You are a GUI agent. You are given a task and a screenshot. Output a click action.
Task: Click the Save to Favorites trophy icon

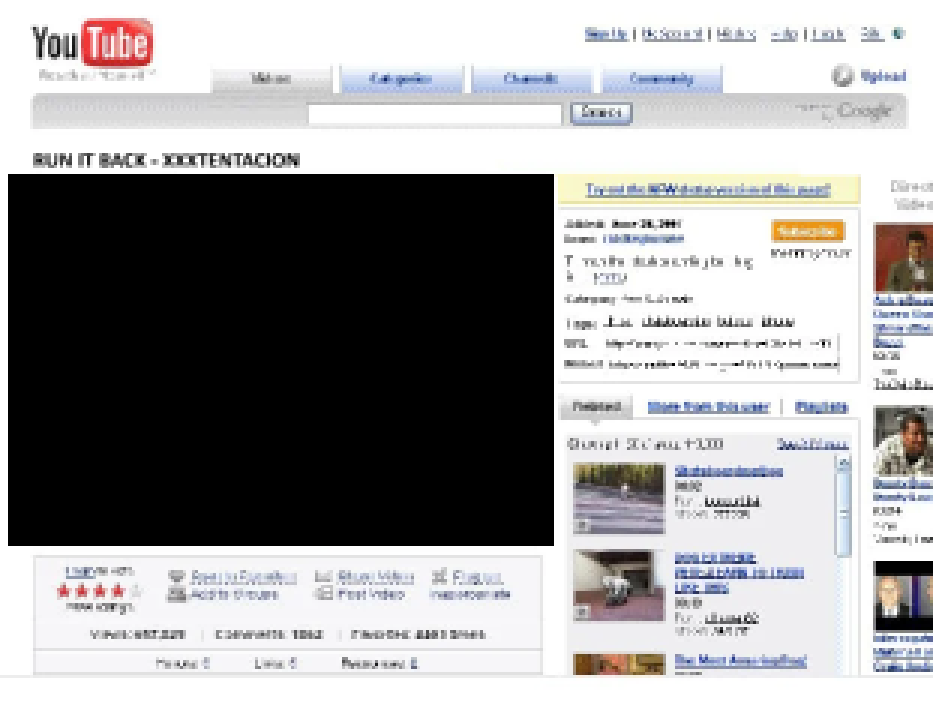pyautogui.click(x=177, y=577)
